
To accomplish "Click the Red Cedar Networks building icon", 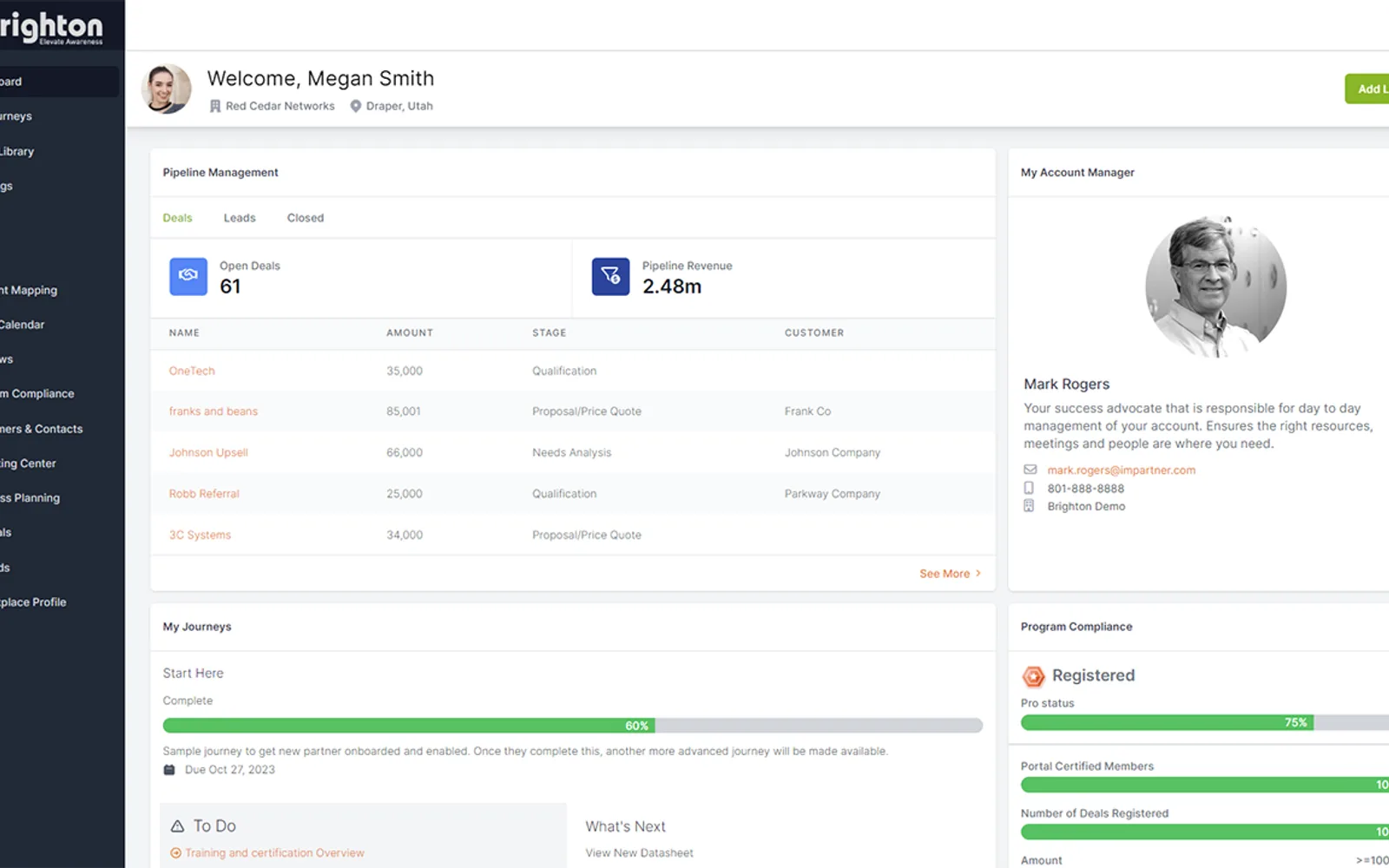I will 214,106.
